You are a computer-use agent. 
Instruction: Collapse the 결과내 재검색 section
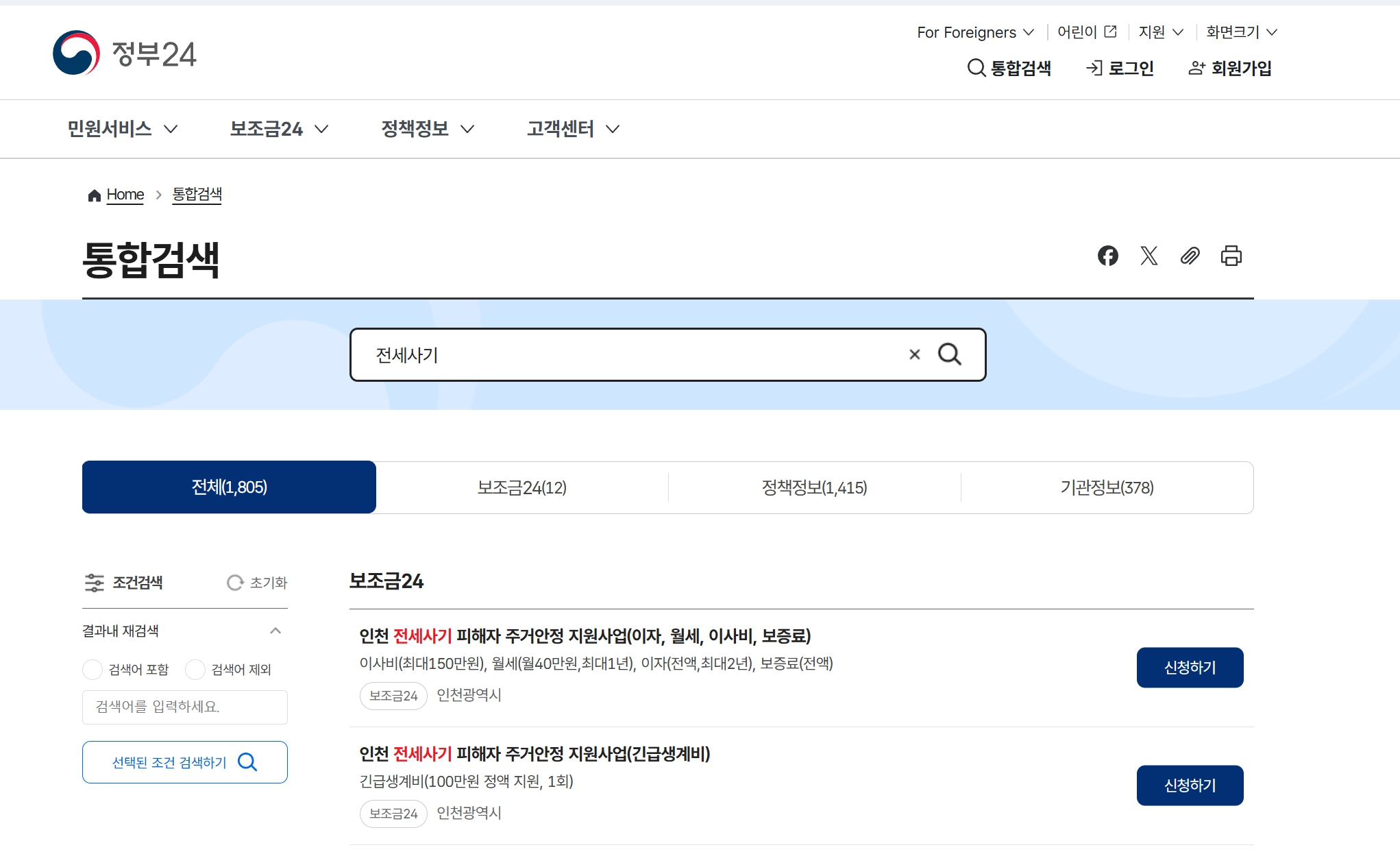(x=275, y=631)
